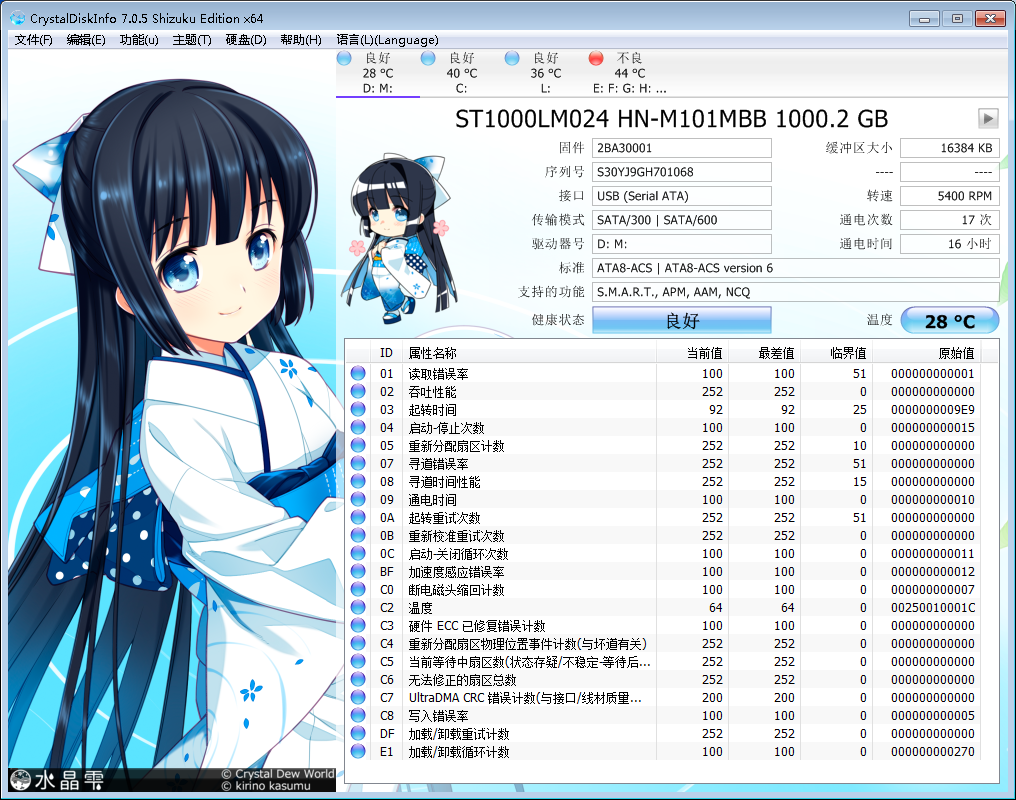Open the 语言(L)(Language) menu

coord(387,40)
